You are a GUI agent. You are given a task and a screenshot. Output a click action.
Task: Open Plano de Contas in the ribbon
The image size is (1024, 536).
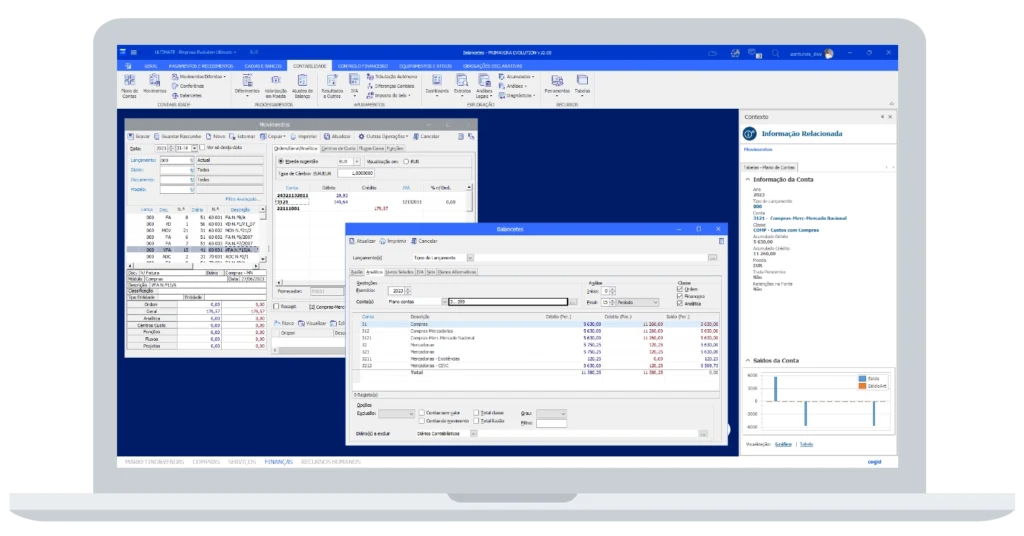pos(129,83)
